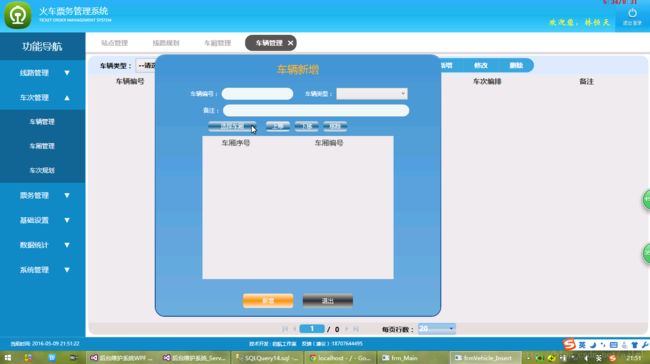Image resolution: width=650 pixels, height=364 pixels.
Task: Switch to SQLQuery14.sql taskbar window
Action: click(x=267, y=358)
